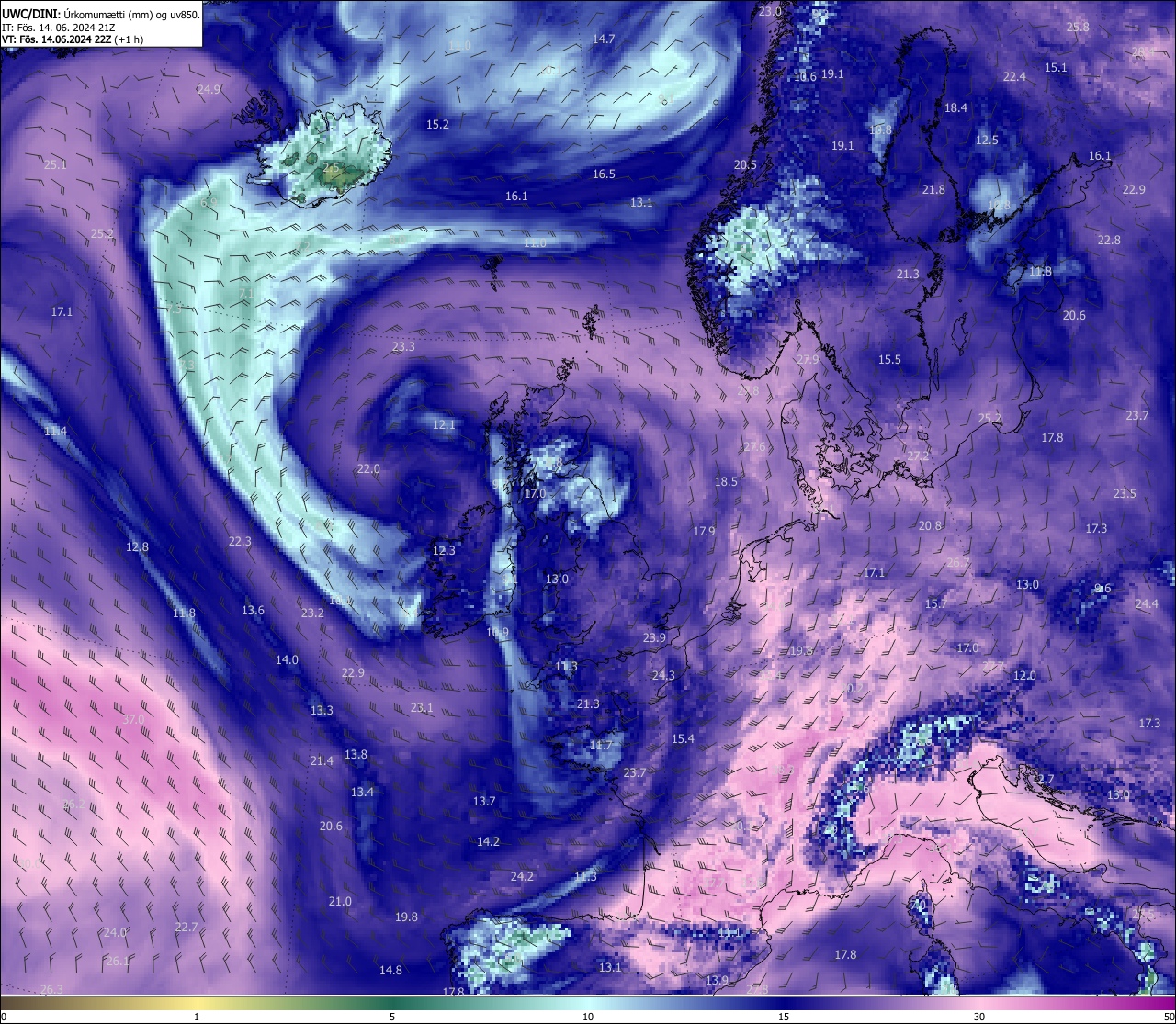The width and height of the screenshot is (1176, 1024).
Task: Click the map value "23.5"
Action: tap(1125, 493)
